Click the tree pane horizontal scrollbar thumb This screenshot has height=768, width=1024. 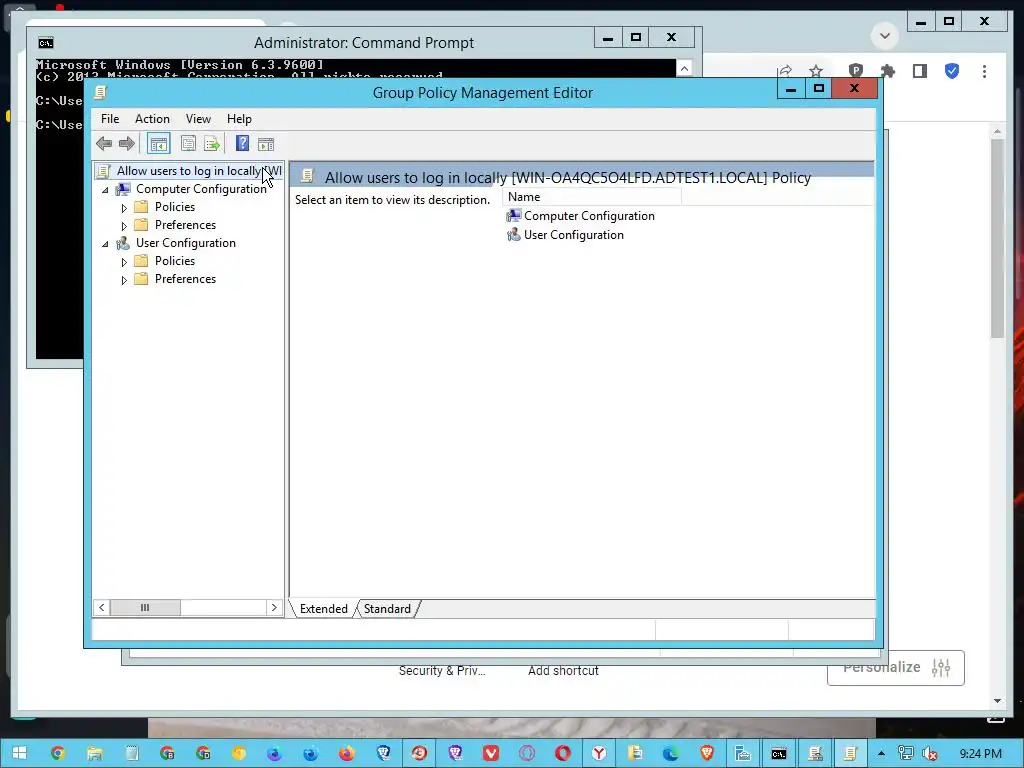pyautogui.click(x=145, y=607)
